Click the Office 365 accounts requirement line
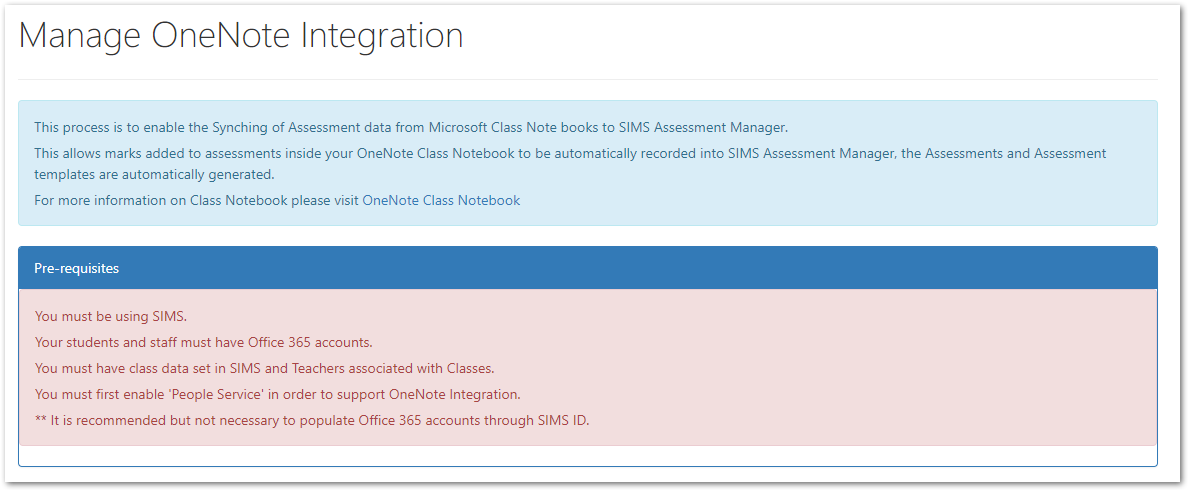 click(x=204, y=342)
